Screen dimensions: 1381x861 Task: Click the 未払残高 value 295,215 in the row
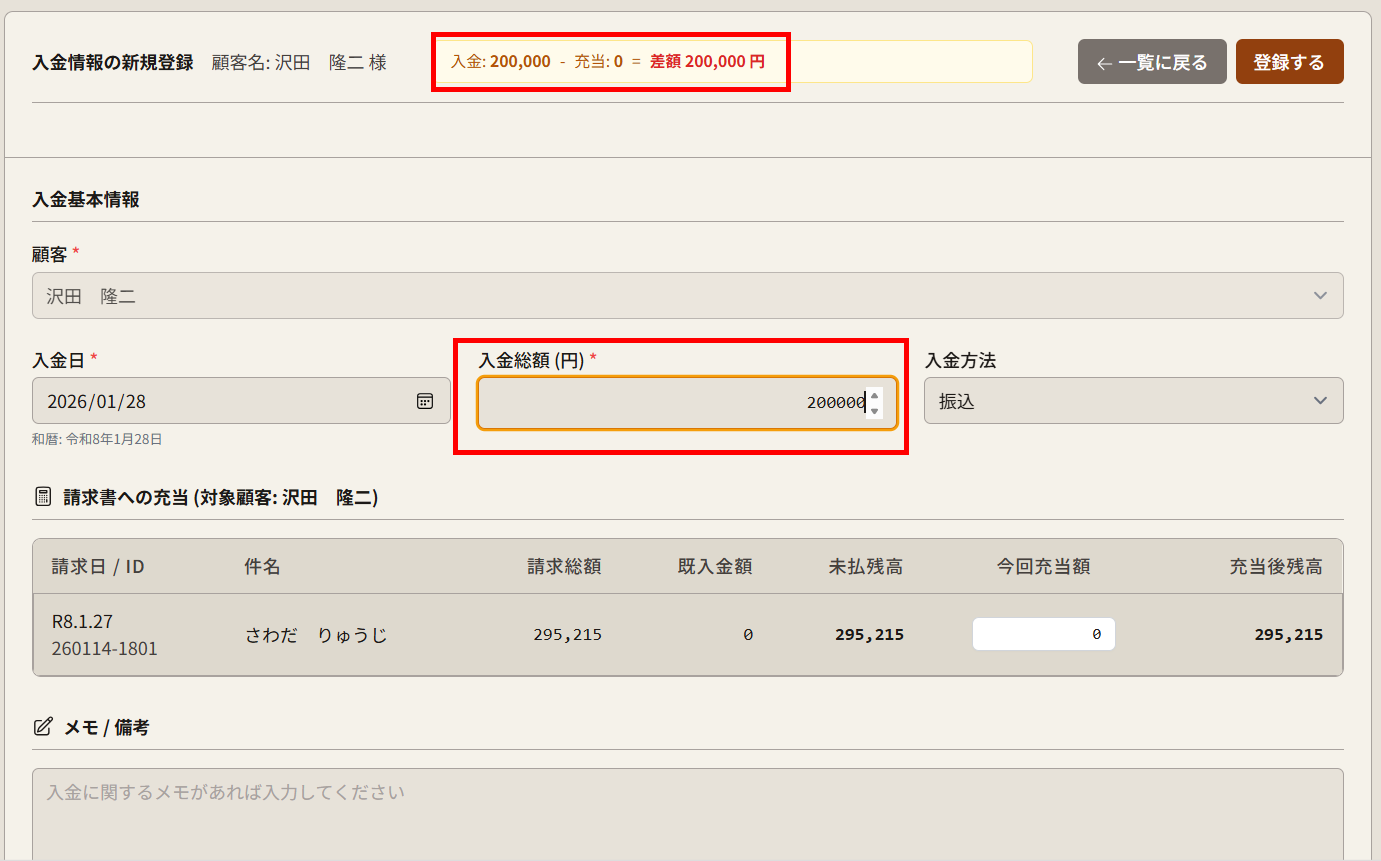869,634
